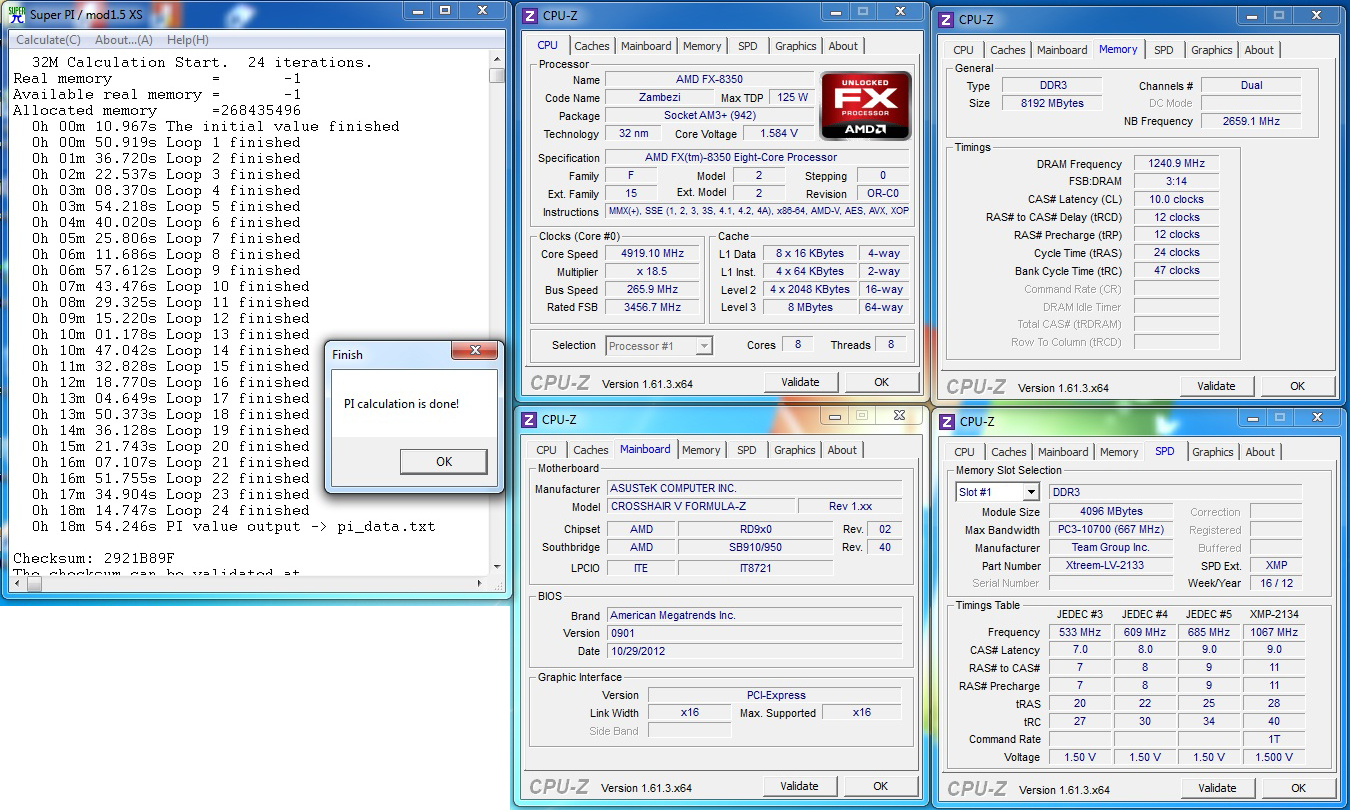Click OK in the SPD window
Image resolution: width=1350 pixels, height=810 pixels.
click(x=1298, y=788)
